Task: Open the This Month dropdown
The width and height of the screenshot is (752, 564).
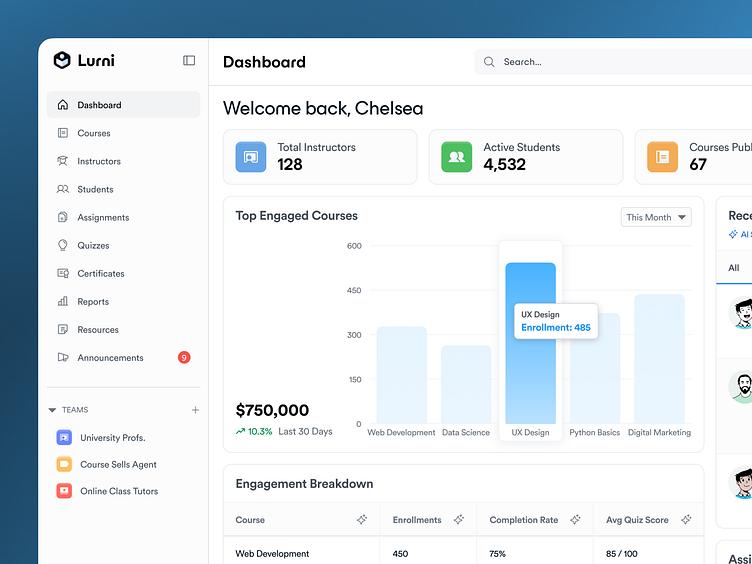Action: point(656,217)
